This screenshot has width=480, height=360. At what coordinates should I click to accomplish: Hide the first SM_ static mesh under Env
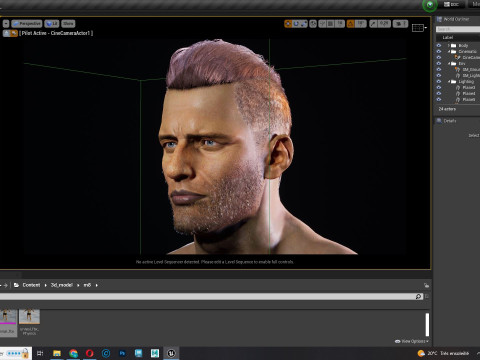439,69
